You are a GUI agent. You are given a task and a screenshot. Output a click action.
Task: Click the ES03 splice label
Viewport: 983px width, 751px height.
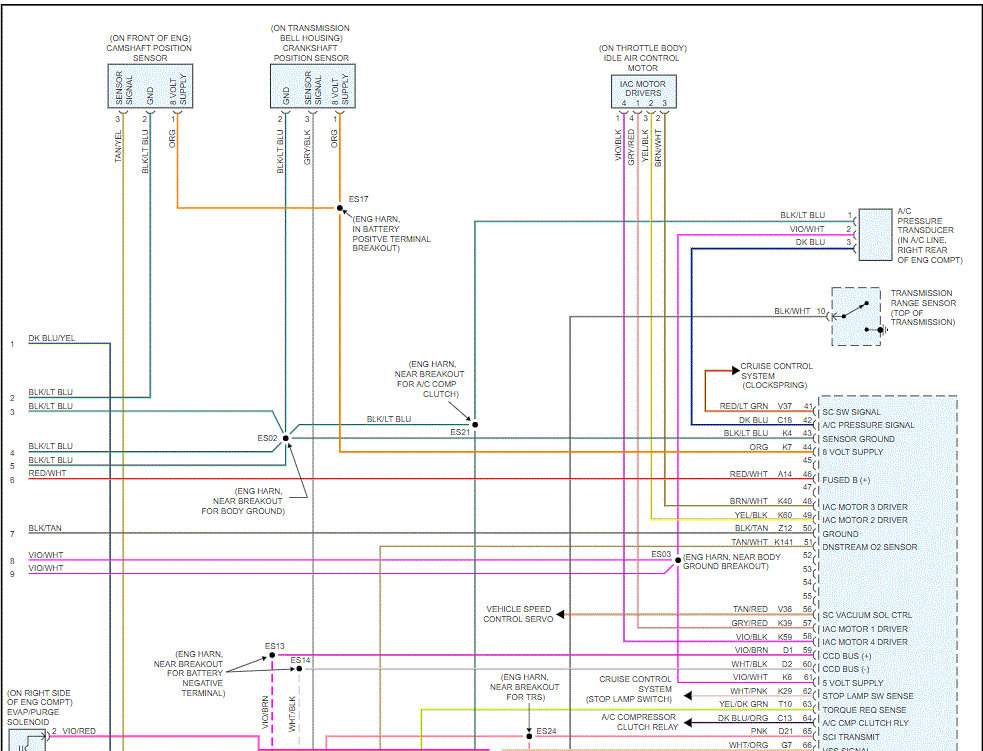tap(661, 554)
